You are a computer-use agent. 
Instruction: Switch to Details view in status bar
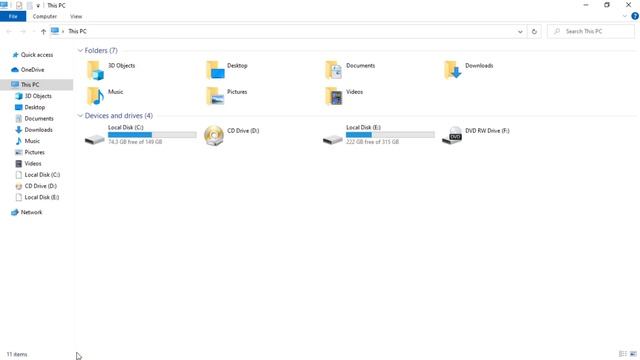click(622, 354)
